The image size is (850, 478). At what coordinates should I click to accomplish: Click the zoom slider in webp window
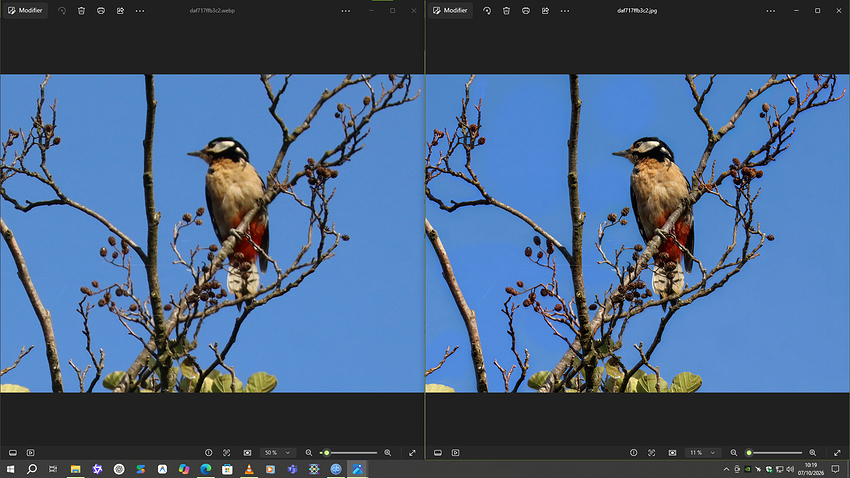349,453
